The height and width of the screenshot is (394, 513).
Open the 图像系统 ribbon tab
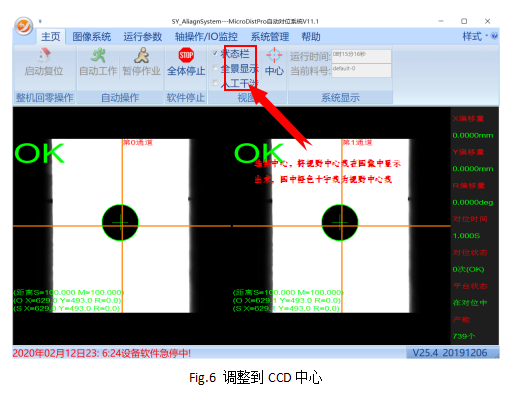tap(92, 37)
